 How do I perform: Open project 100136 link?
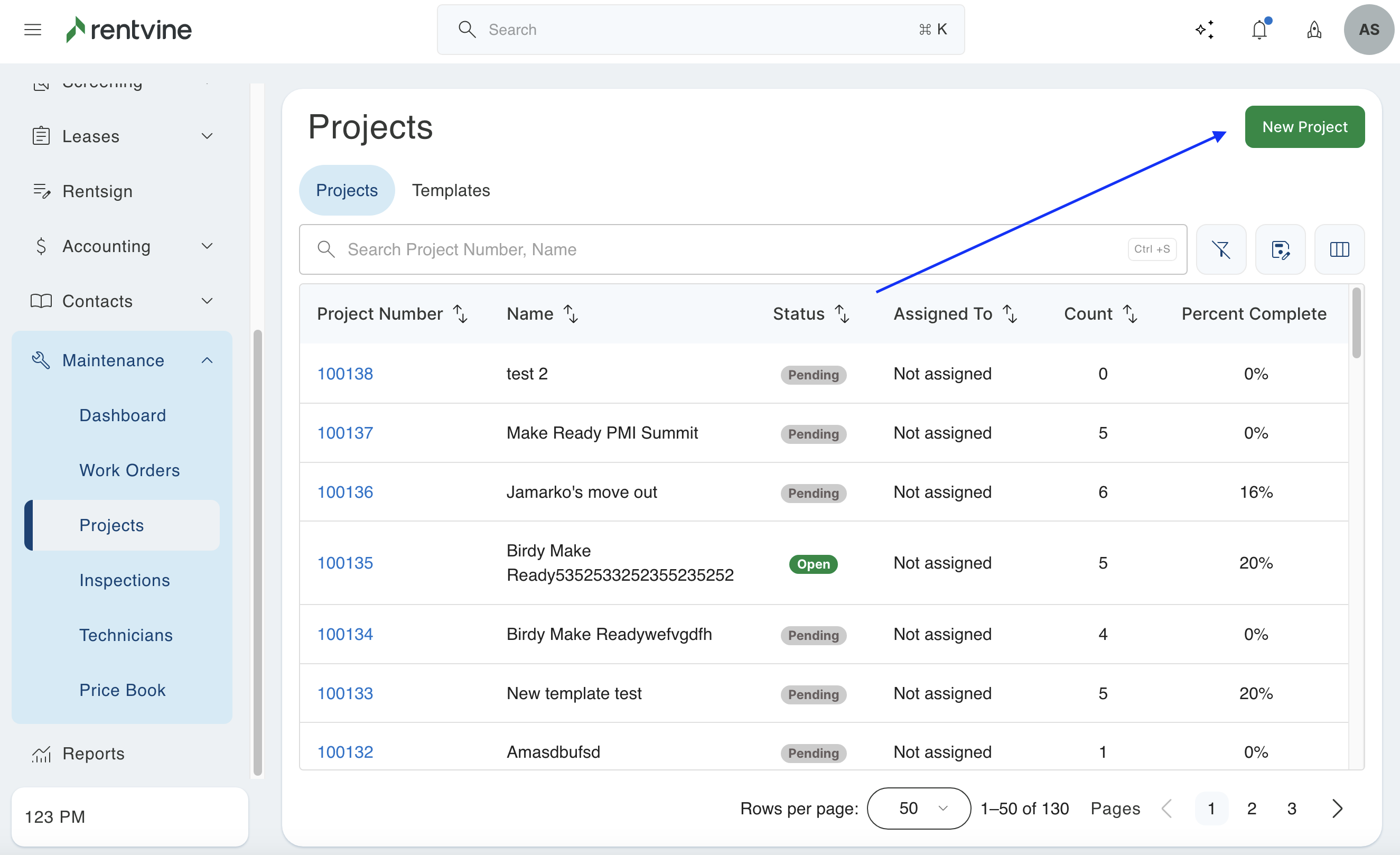click(345, 492)
